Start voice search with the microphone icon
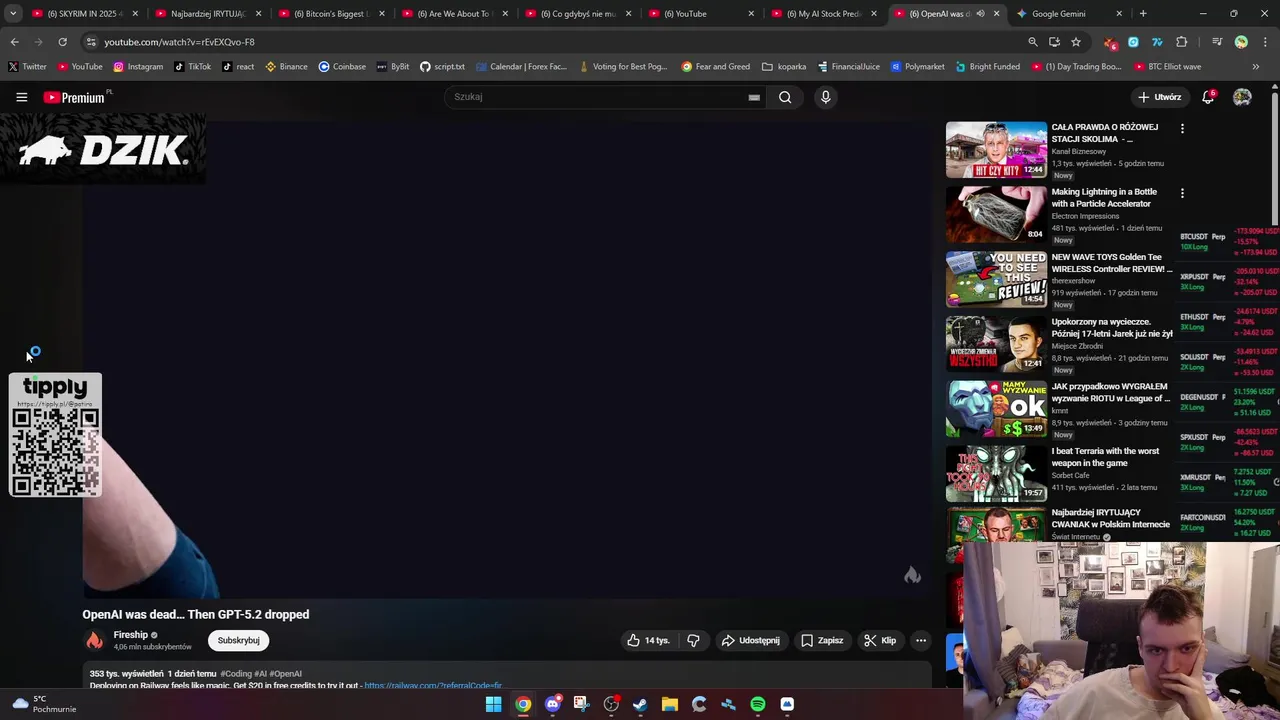The height and width of the screenshot is (720, 1280). tap(825, 97)
